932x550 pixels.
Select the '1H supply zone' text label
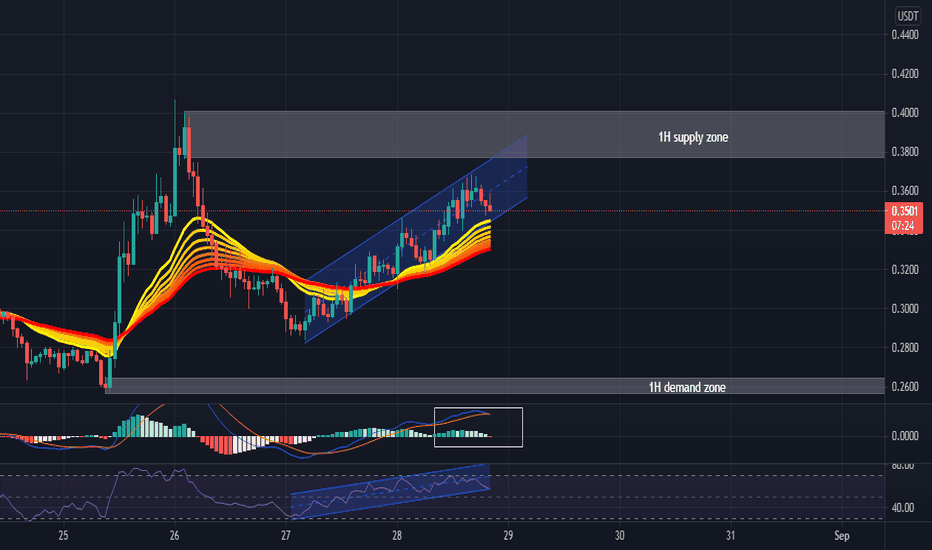693,137
